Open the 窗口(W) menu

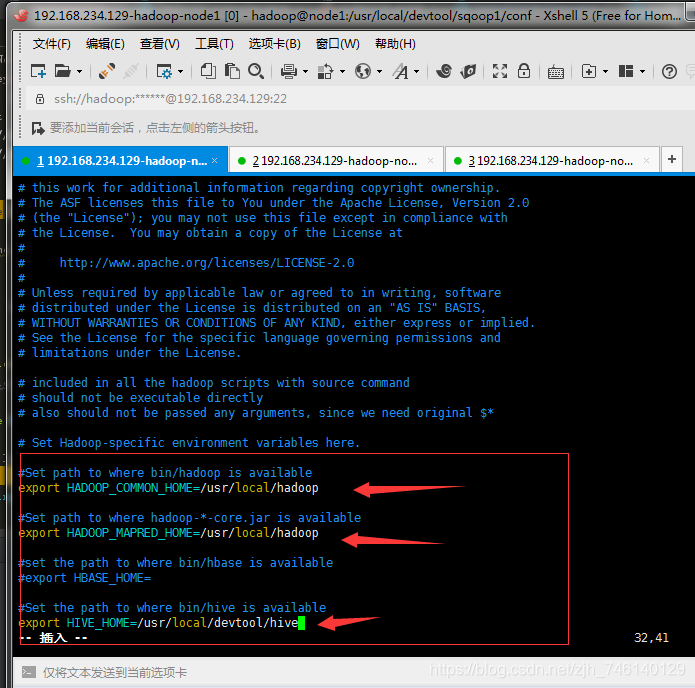[x=337, y=44]
